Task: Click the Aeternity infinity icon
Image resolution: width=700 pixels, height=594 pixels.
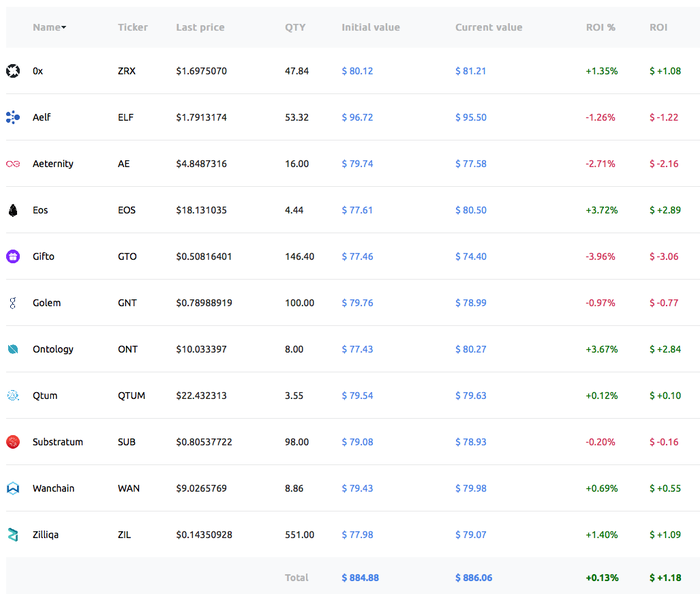Action: tap(13, 164)
